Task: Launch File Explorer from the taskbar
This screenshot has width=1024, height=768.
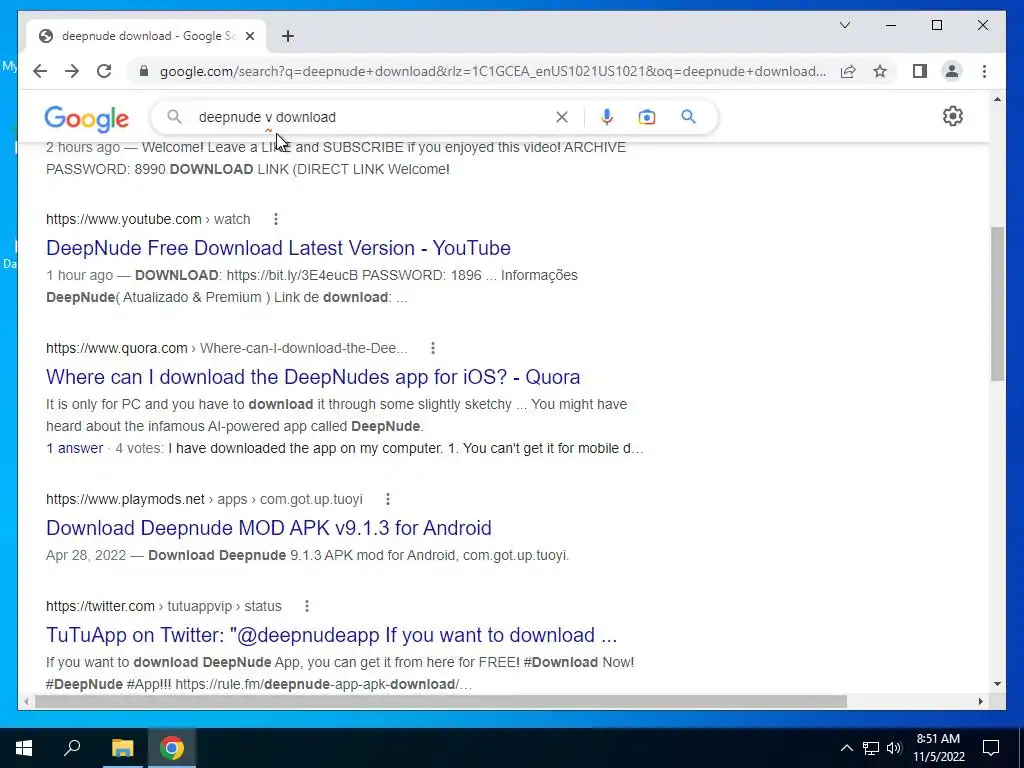Action: (x=122, y=748)
